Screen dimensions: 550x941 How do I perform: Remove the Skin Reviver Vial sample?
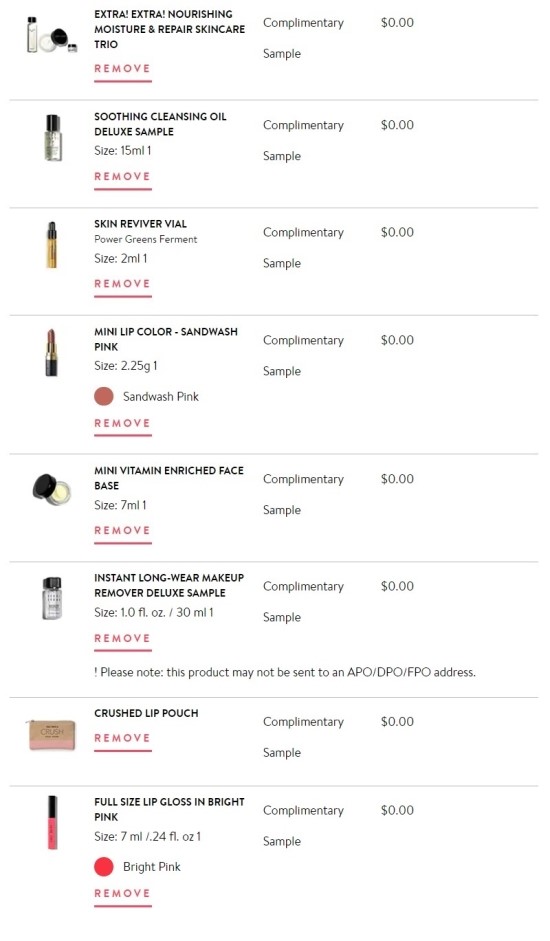coord(122,284)
